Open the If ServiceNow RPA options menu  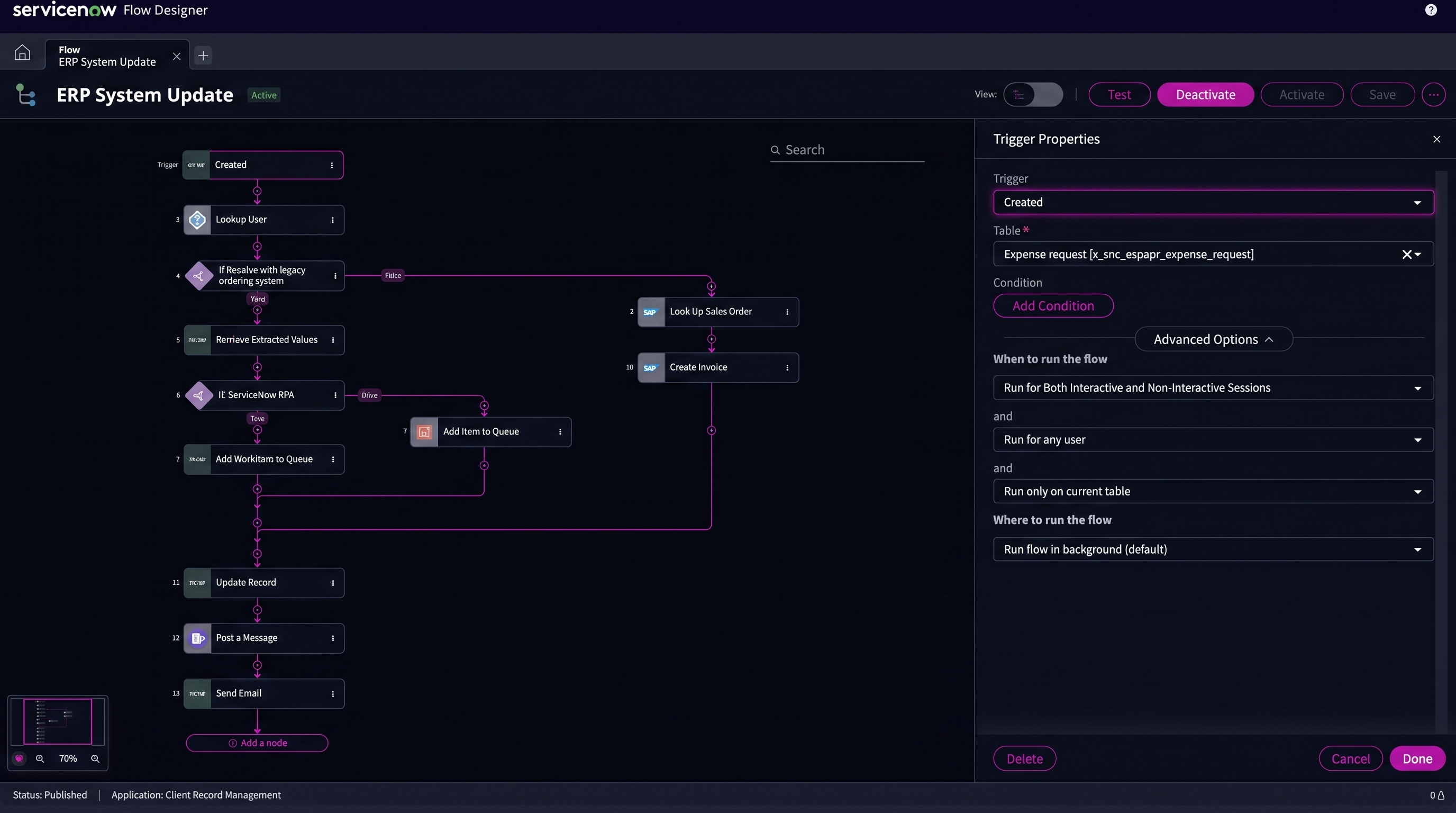coord(335,395)
